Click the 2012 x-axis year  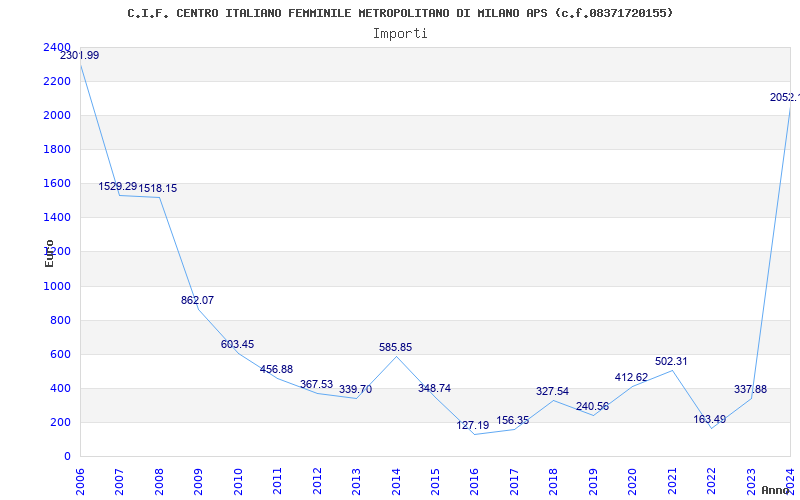(x=316, y=482)
